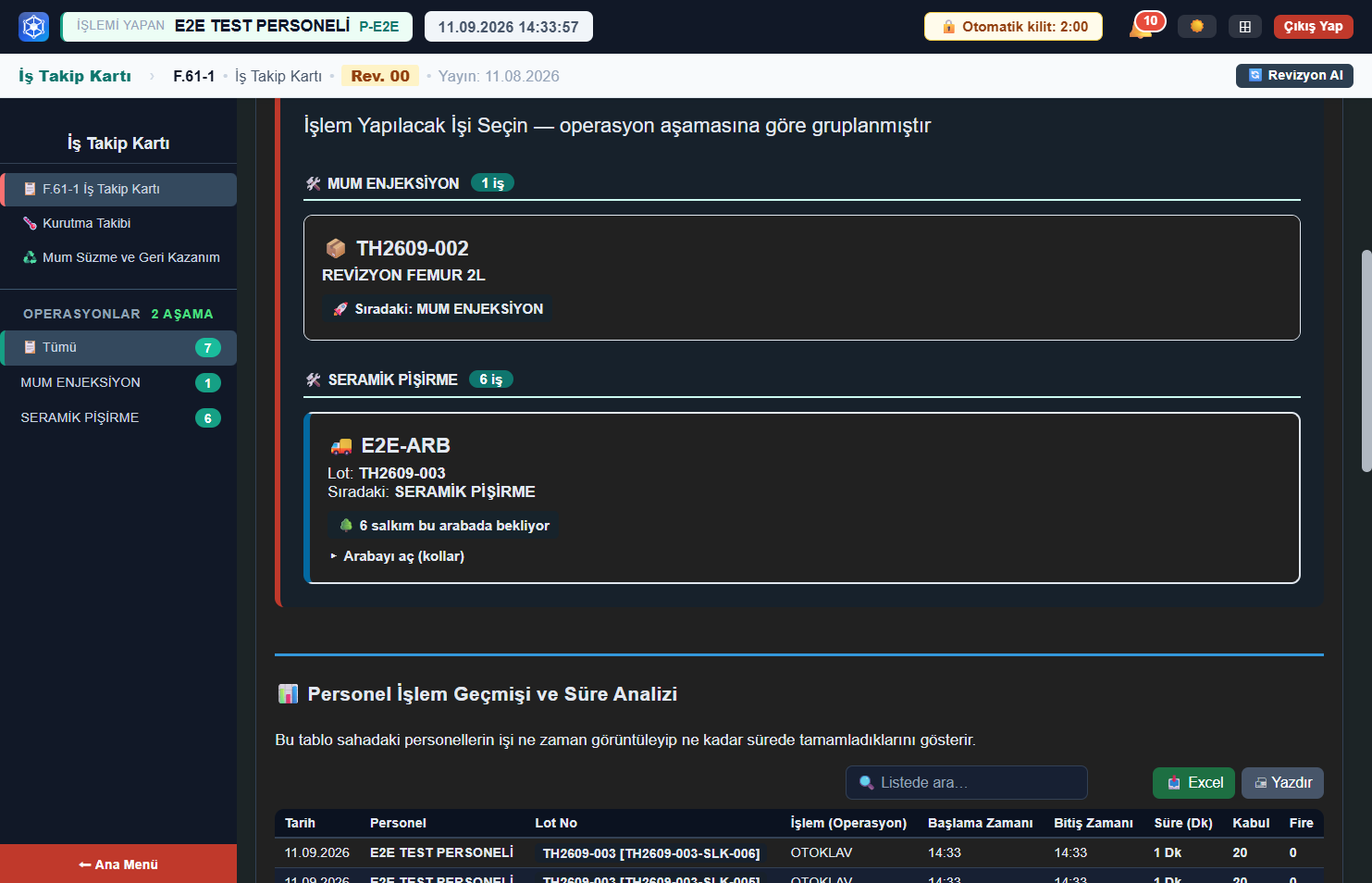
Task: Click the Ana Menü button
Action: (x=118, y=864)
